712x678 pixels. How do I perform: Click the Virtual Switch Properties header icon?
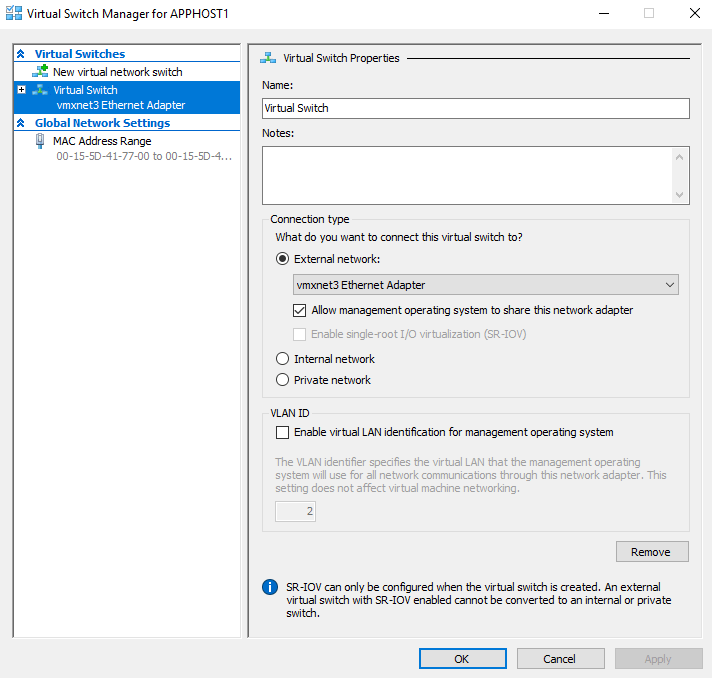pyautogui.click(x=268, y=58)
